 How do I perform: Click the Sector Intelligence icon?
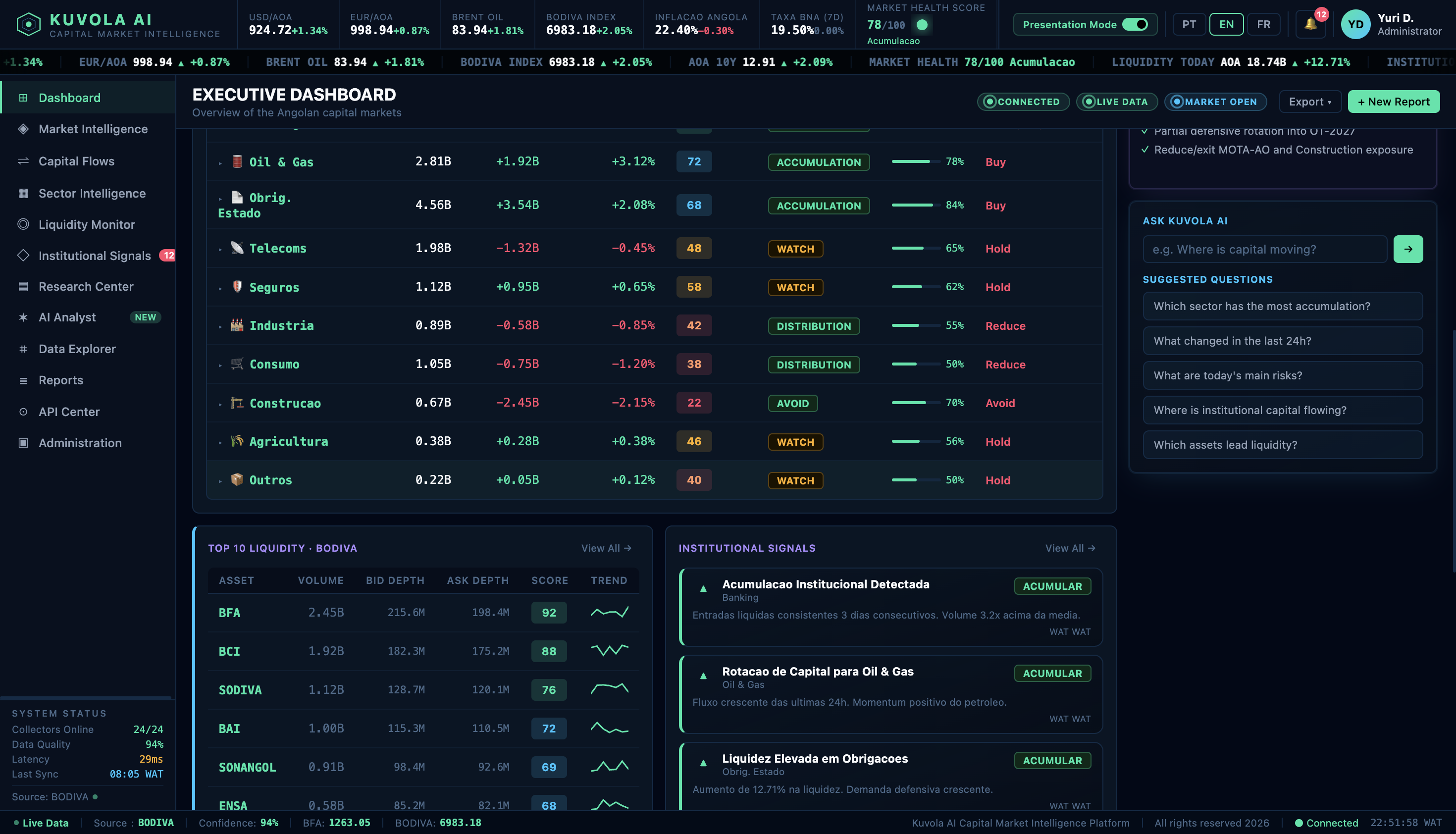point(23,193)
